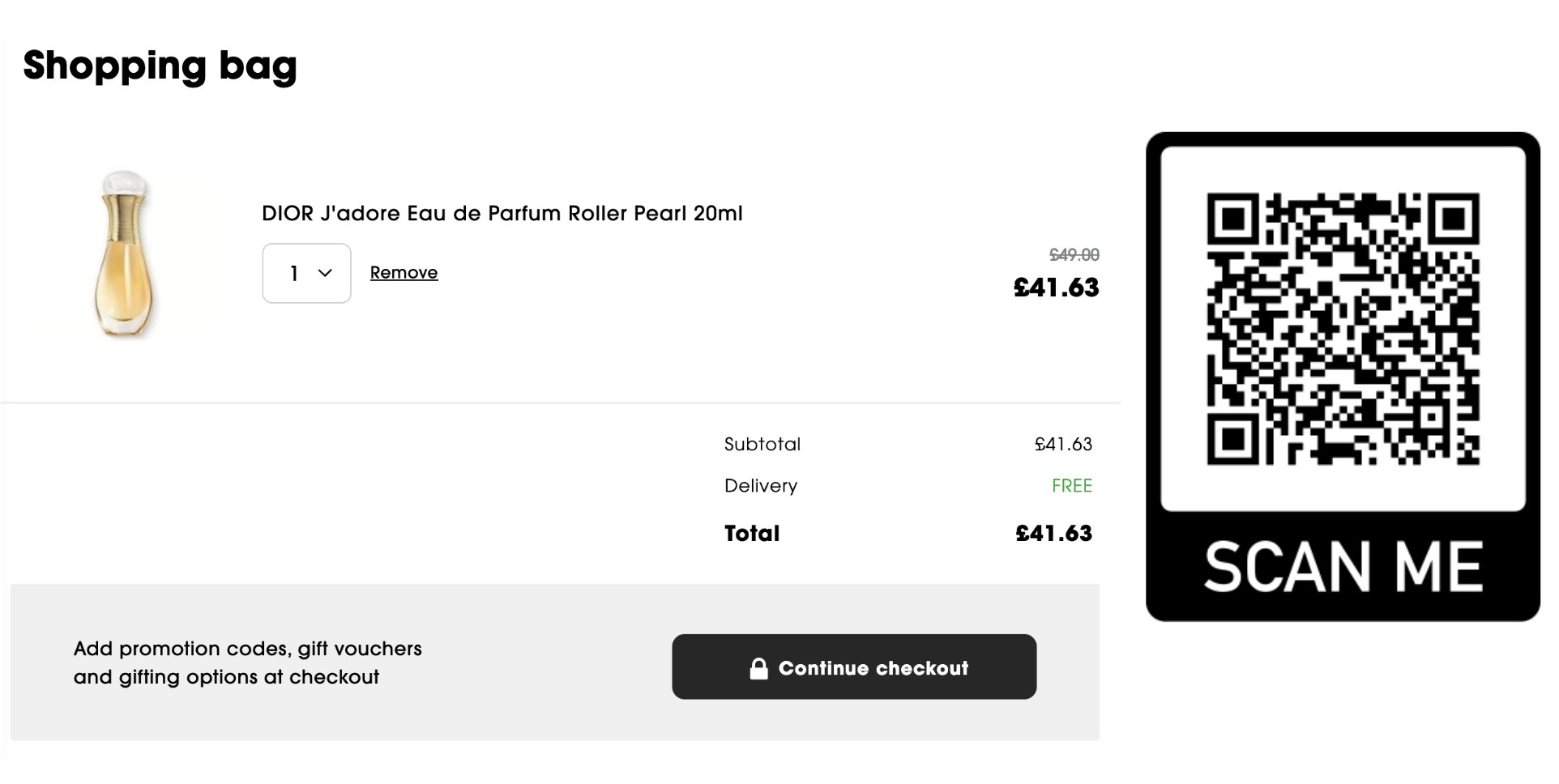Viewport: 1559px width, 784px height.
Task: Click Continue checkout button
Action: pos(854,667)
